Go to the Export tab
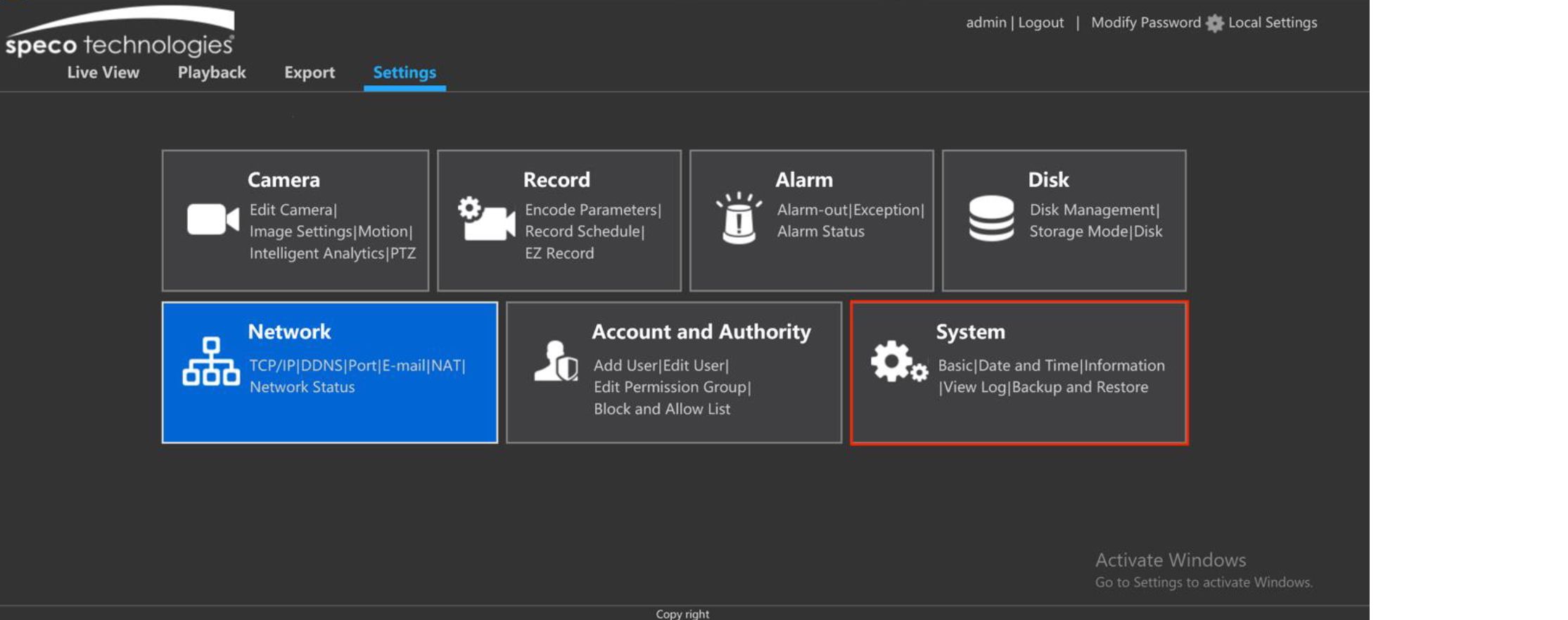The image size is (1568, 620). click(310, 72)
